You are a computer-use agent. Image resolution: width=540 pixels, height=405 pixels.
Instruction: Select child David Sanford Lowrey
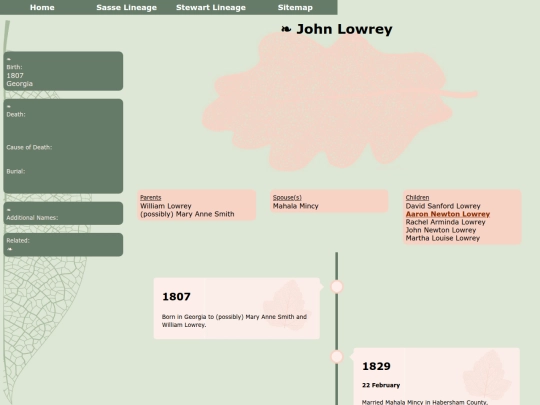coord(443,206)
